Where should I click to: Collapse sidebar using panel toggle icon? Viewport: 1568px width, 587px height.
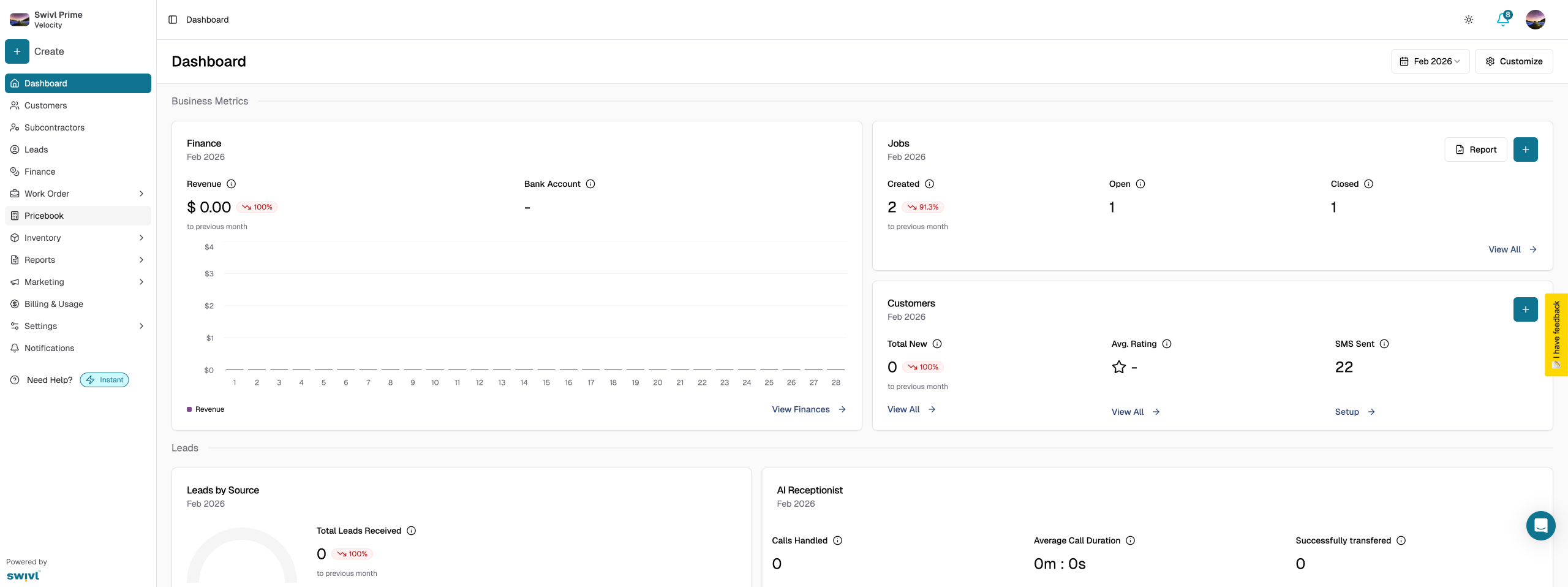point(173,20)
